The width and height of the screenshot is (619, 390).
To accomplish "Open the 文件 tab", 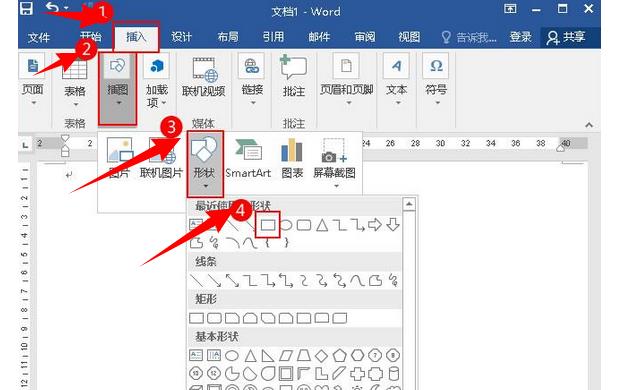I will tap(39, 38).
